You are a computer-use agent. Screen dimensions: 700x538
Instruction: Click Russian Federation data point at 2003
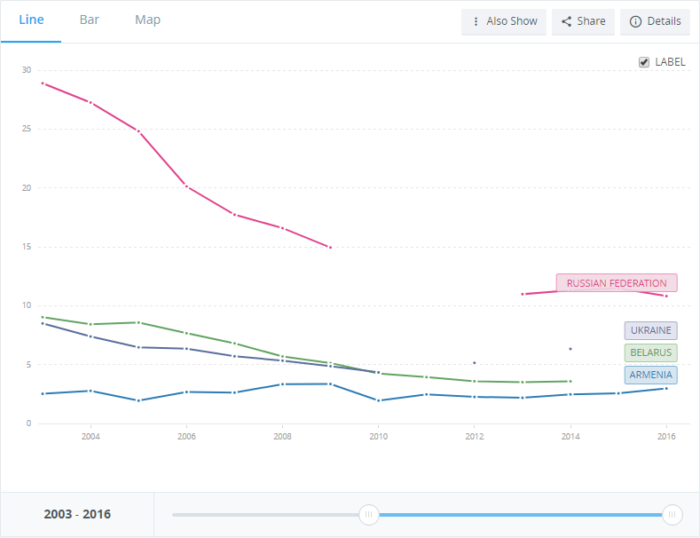(42, 83)
